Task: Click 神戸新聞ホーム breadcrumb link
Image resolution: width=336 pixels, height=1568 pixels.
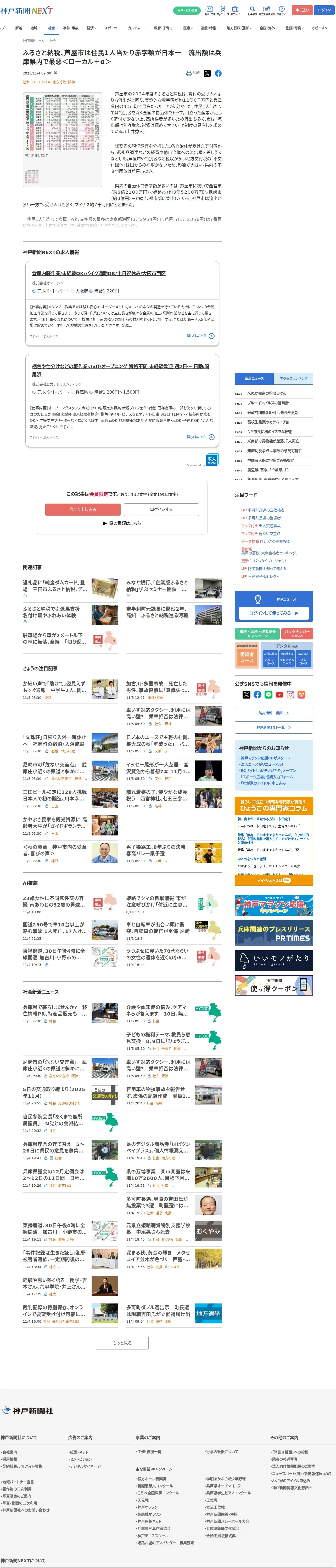Action: (34, 41)
